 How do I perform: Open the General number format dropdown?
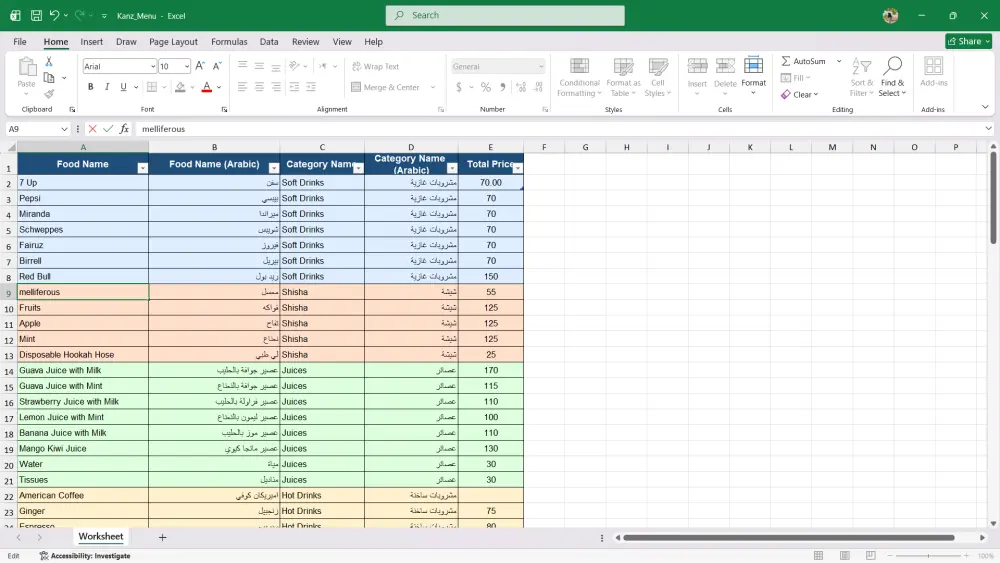click(541, 66)
